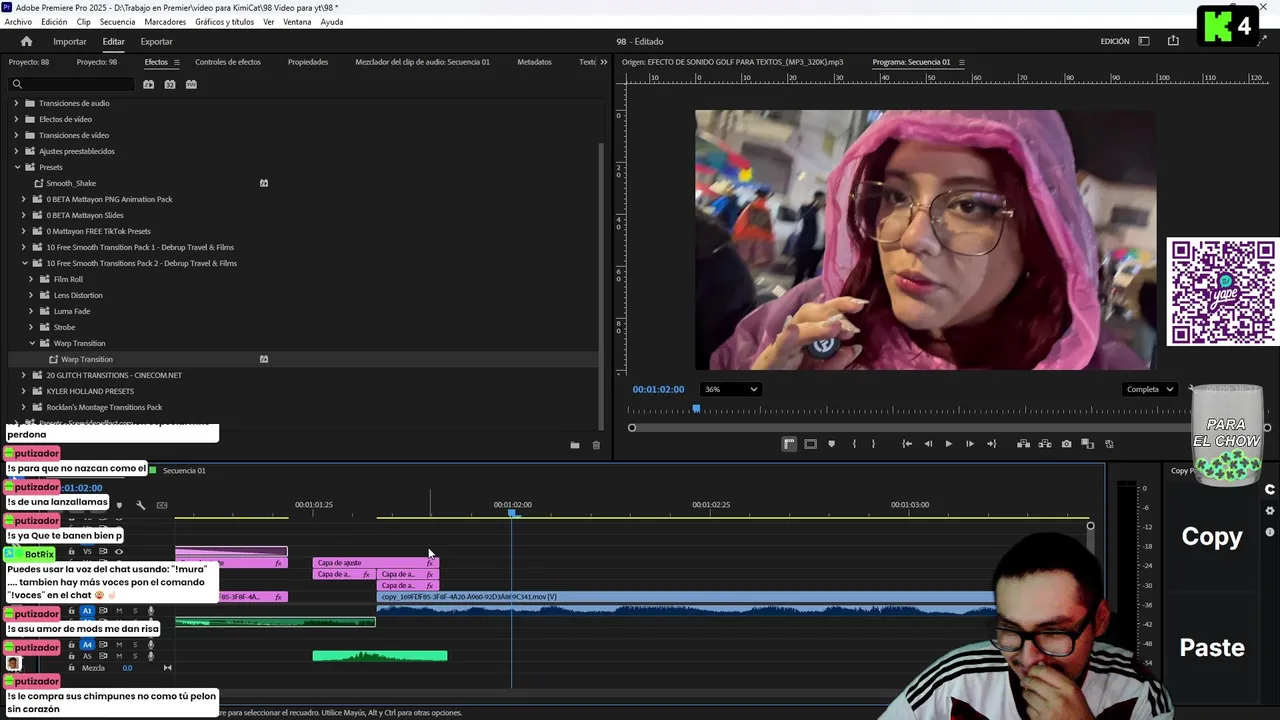
Task: Expand the Transiciones de vídeo folder
Action: [x=16, y=135]
